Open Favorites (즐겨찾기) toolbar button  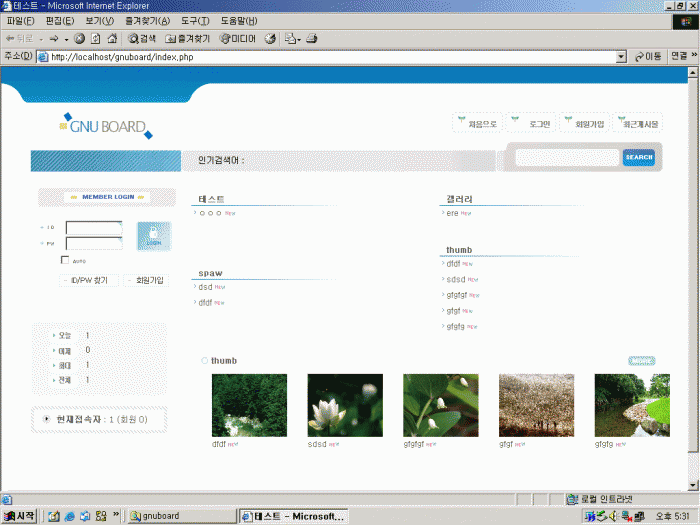[x=187, y=39]
